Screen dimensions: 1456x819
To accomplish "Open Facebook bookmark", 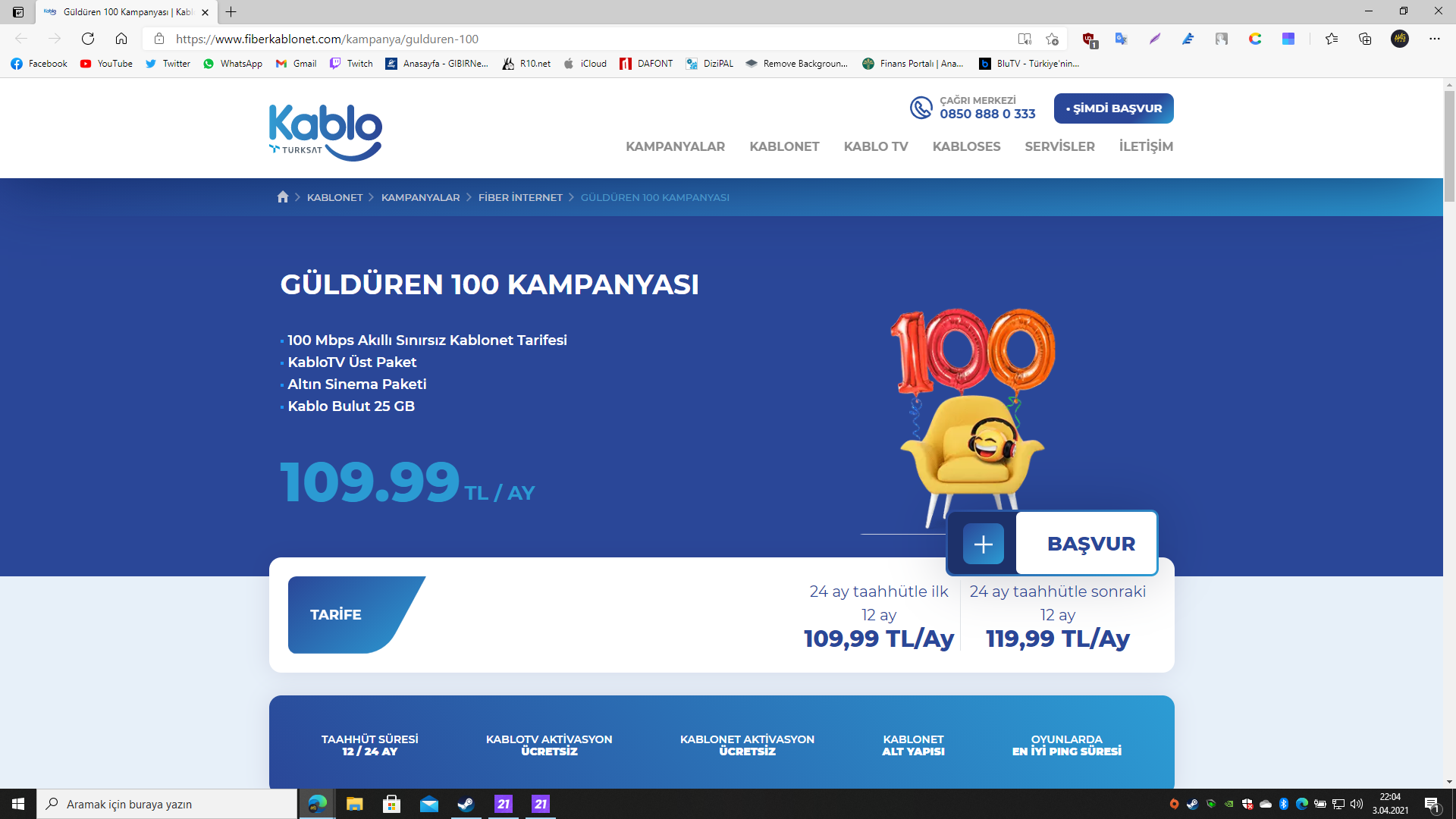I will pyautogui.click(x=39, y=64).
